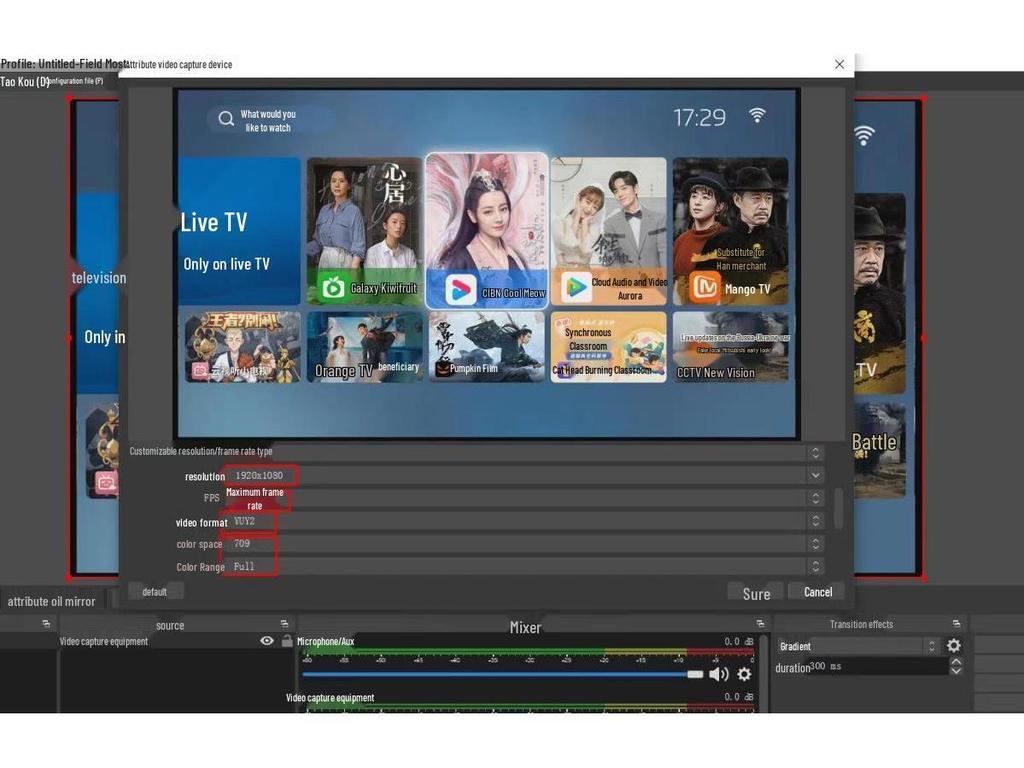Screen dimensions: 1024x768
Task: Click the 1920x1080 resolution value
Action: 259,475
